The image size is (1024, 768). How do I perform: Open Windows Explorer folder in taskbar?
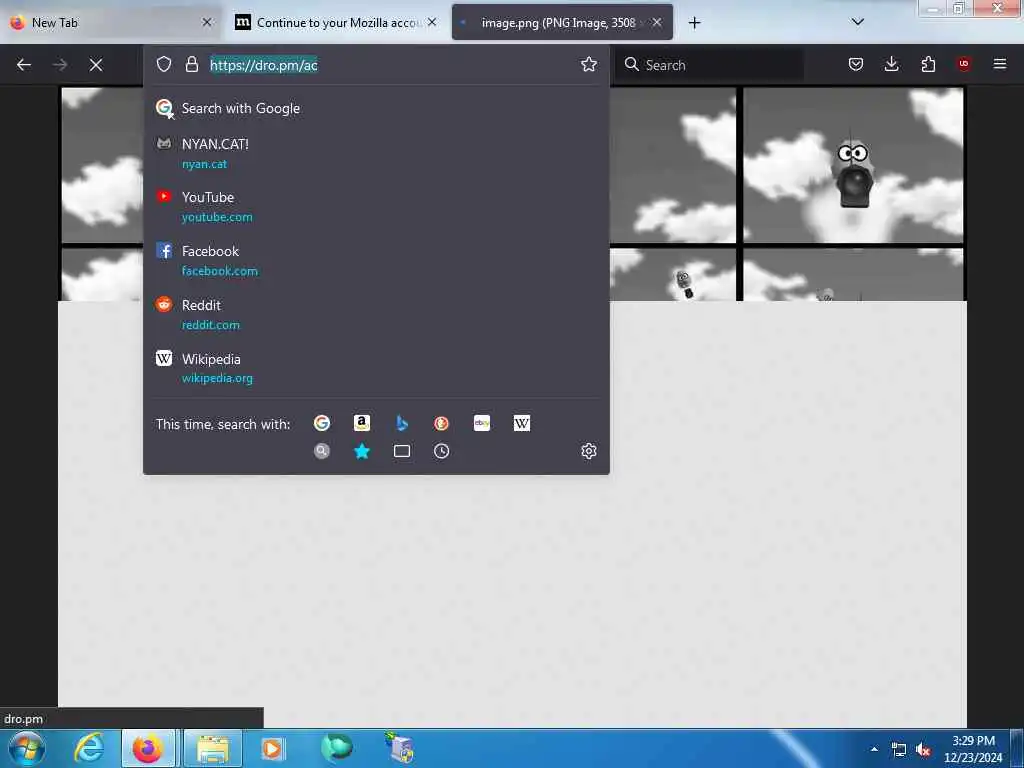(213, 748)
